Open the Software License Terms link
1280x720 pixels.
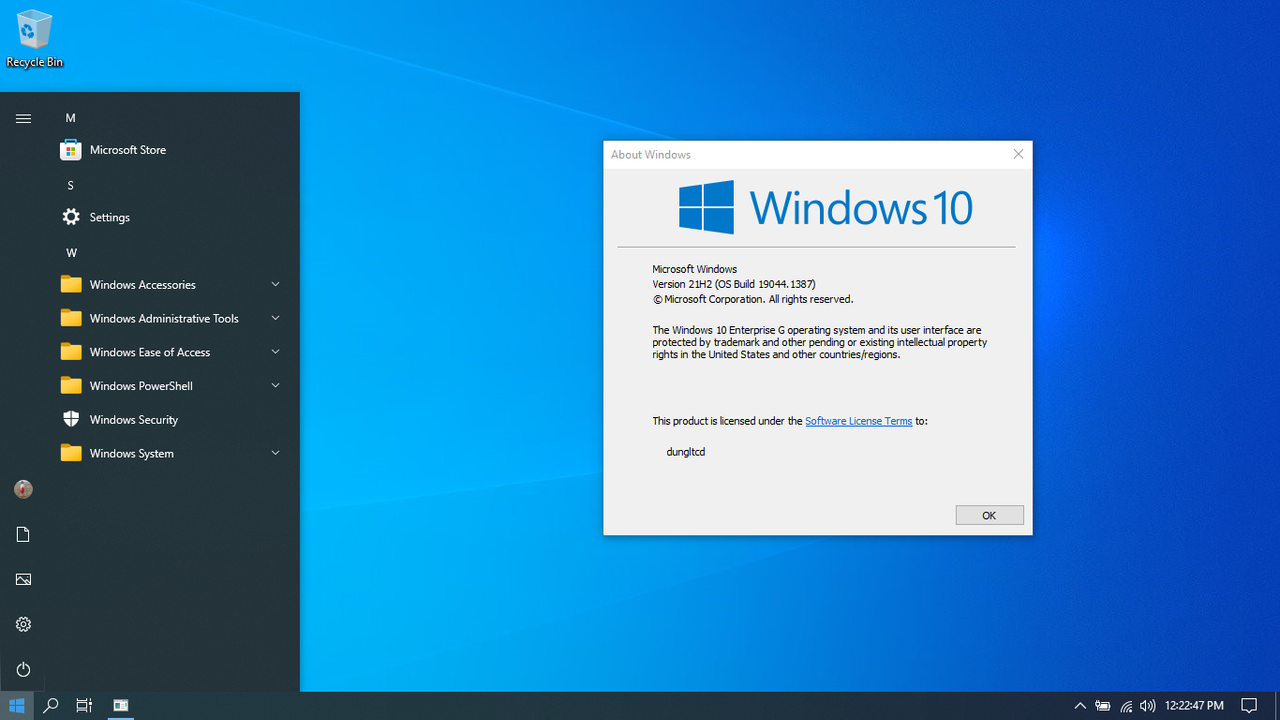coord(858,421)
